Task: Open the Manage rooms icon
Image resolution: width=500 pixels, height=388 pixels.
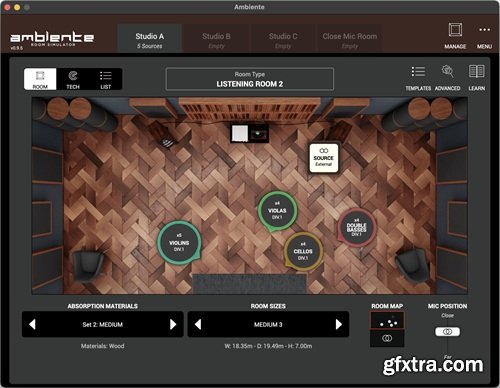Action: pos(455,36)
